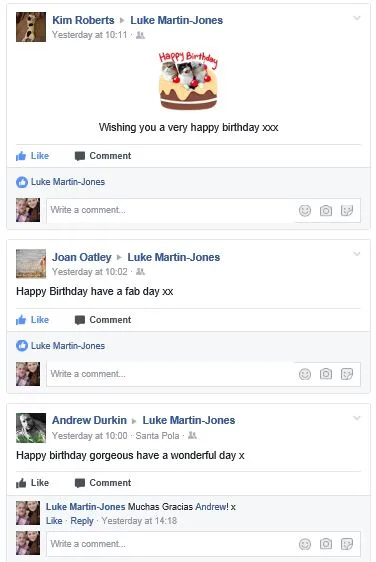Focus comment field under Joan Oatley post
The height and width of the screenshot is (562, 376).
pos(171,374)
